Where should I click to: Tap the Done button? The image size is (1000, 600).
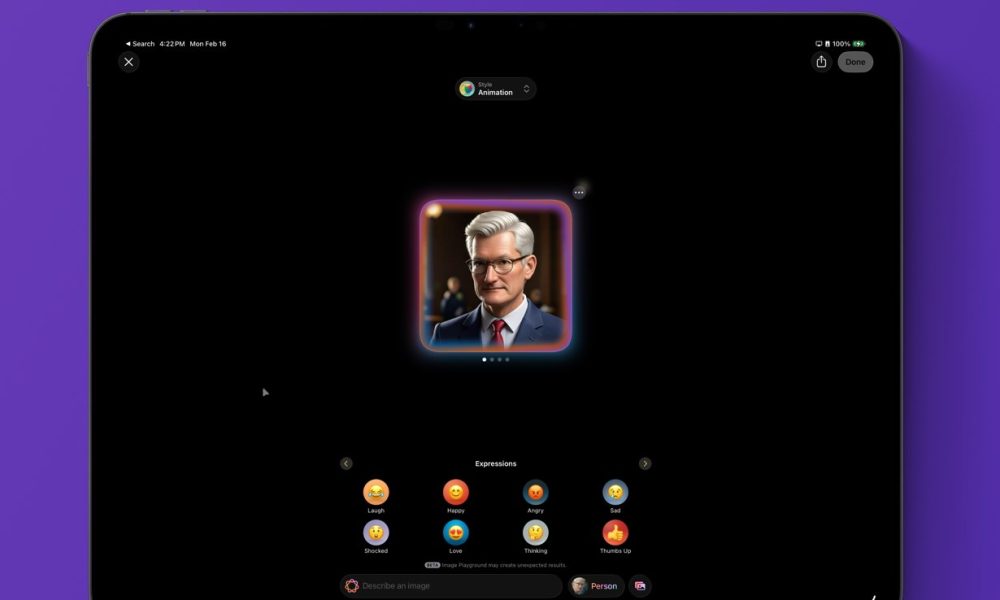click(x=855, y=62)
